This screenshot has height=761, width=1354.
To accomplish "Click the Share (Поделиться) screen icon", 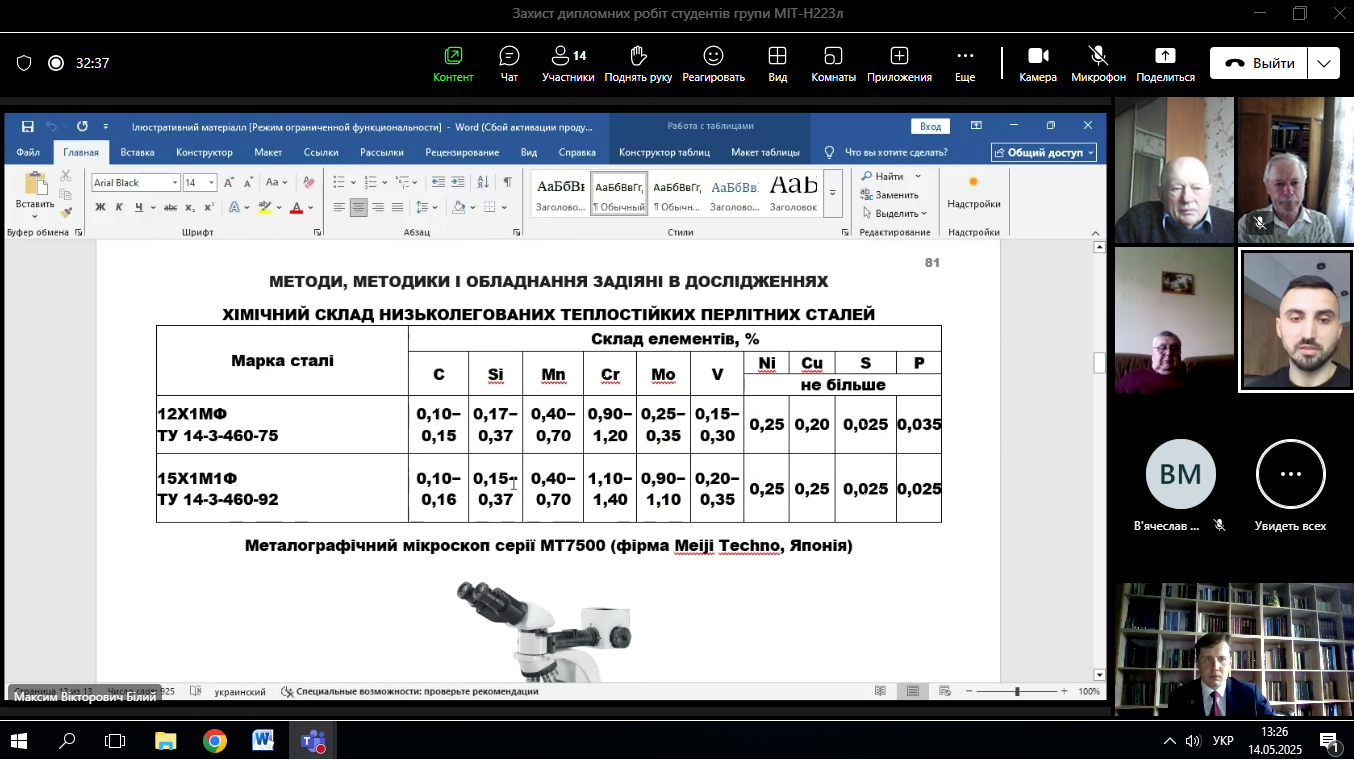I will click(x=1165, y=56).
